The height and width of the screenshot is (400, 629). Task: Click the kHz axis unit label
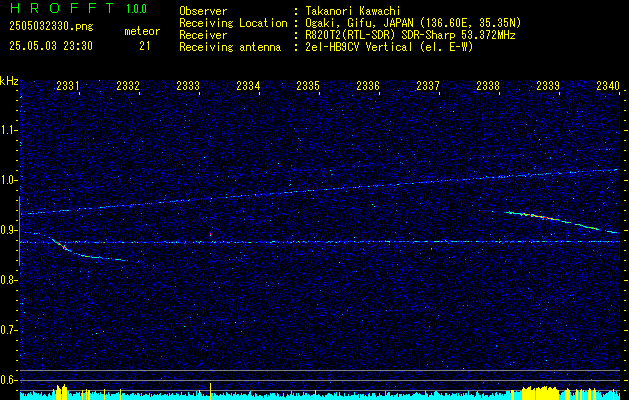[9, 81]
